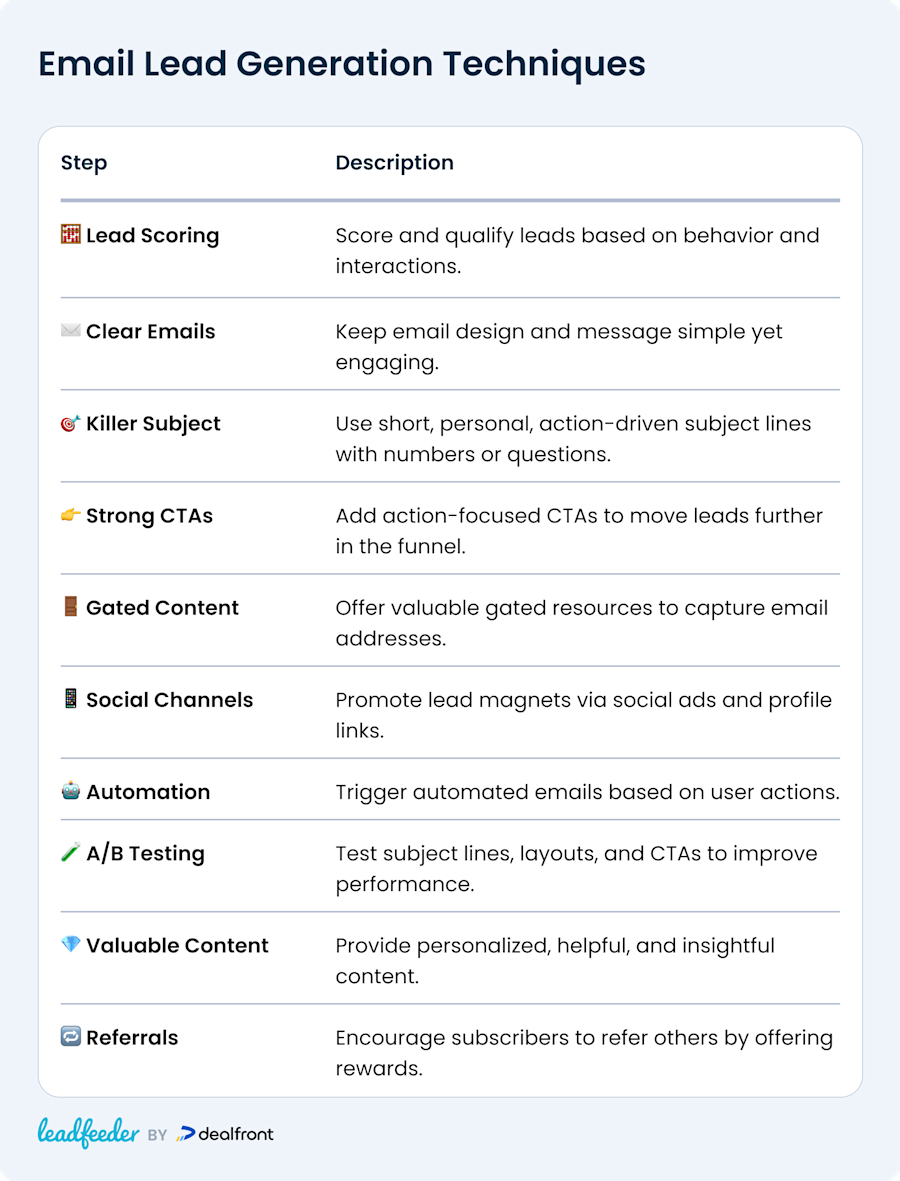This screenshot has width=900, height=1181.
Task: Click the Description column header
Action: [395, 163]
